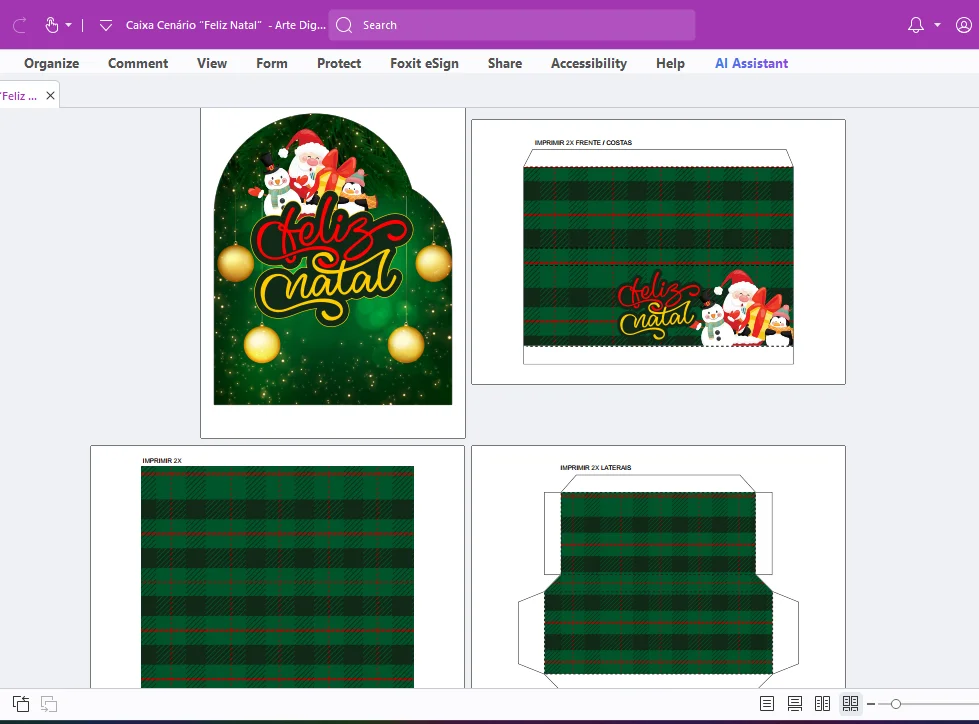Switch to facing pages view mode
This screenshot has width=979, height=724.
click(x=822, y=704)
